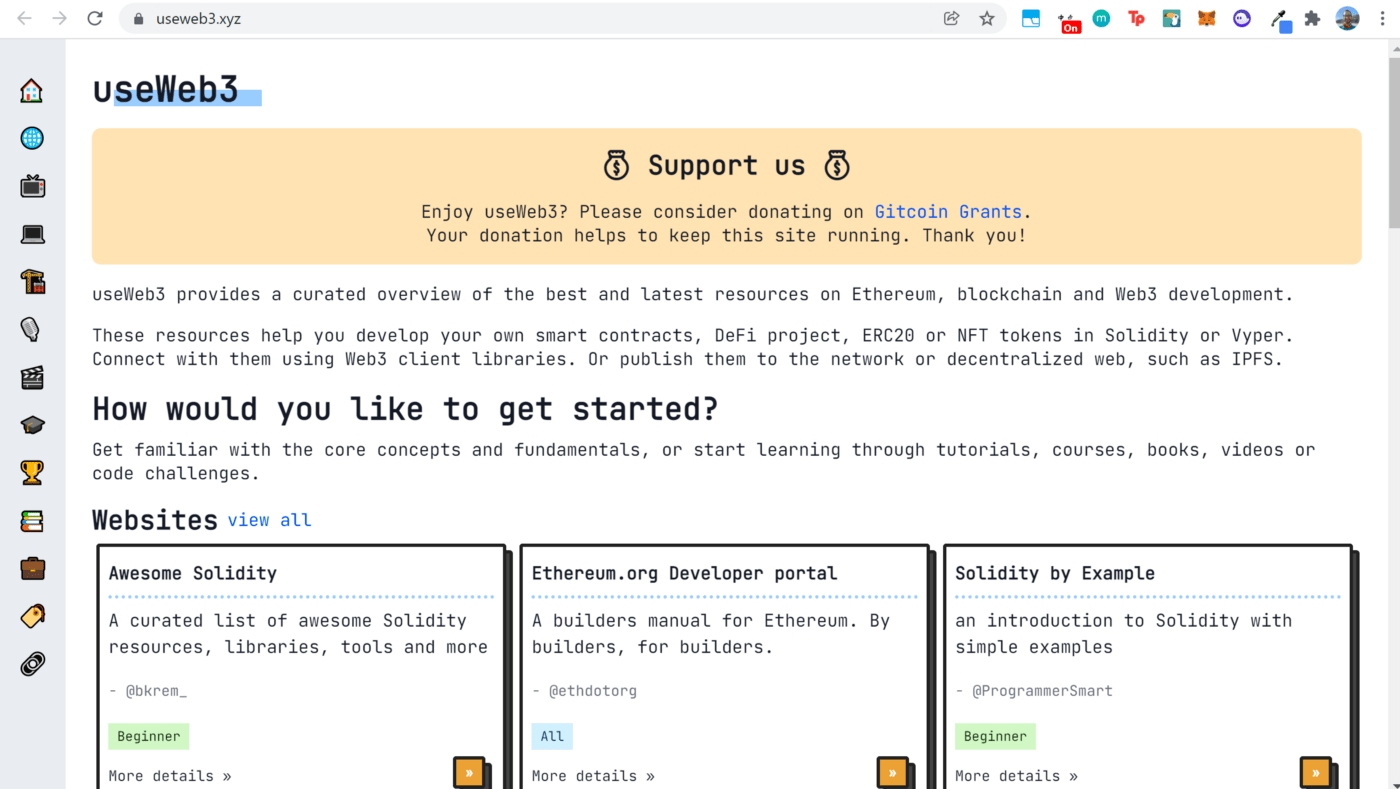Screen dimensions: 1400x789
Task: Open the graduation cap sidebar icon
Action: (32, 425)
